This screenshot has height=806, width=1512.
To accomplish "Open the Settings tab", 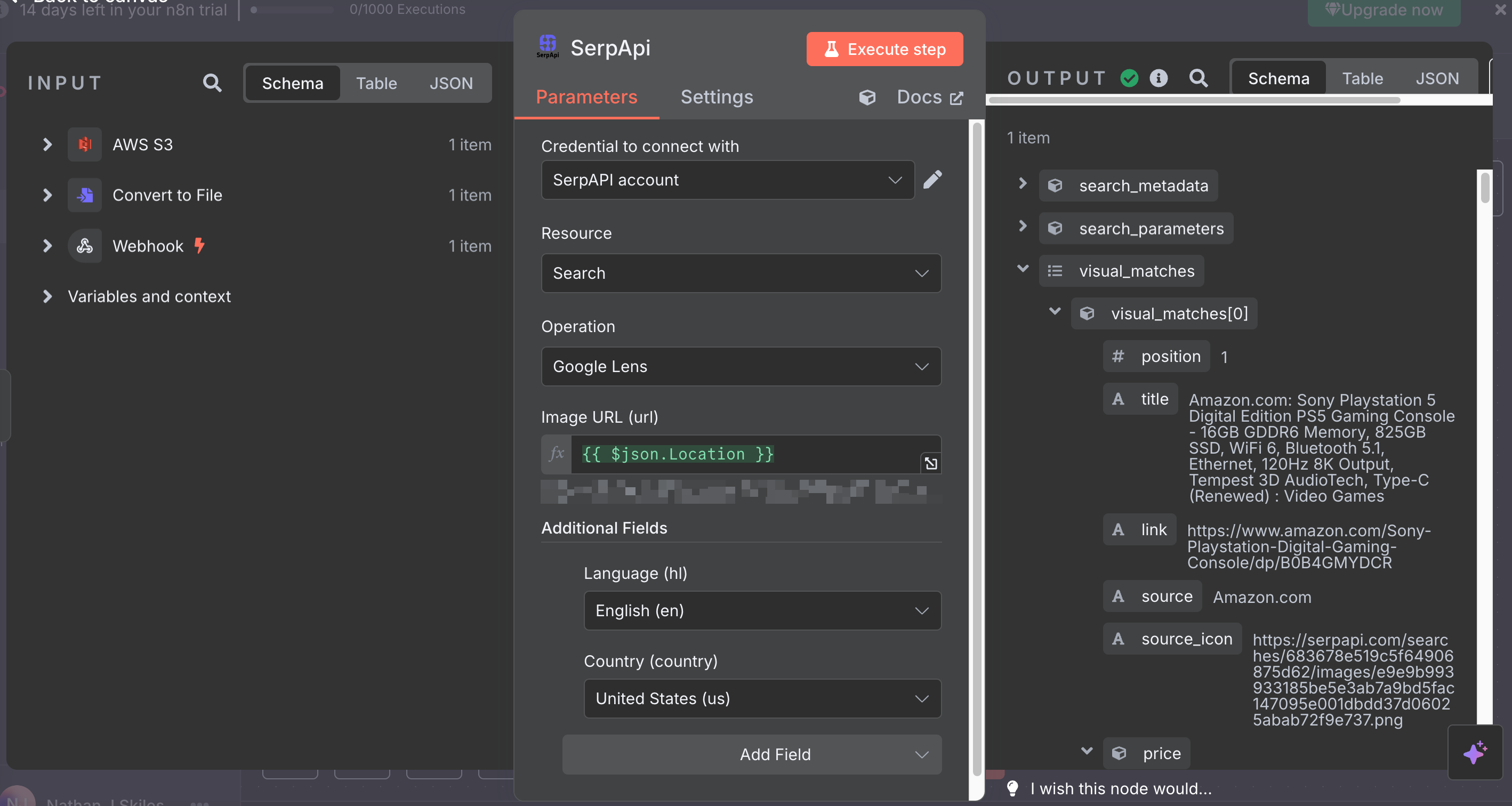I will click(716, 97).
